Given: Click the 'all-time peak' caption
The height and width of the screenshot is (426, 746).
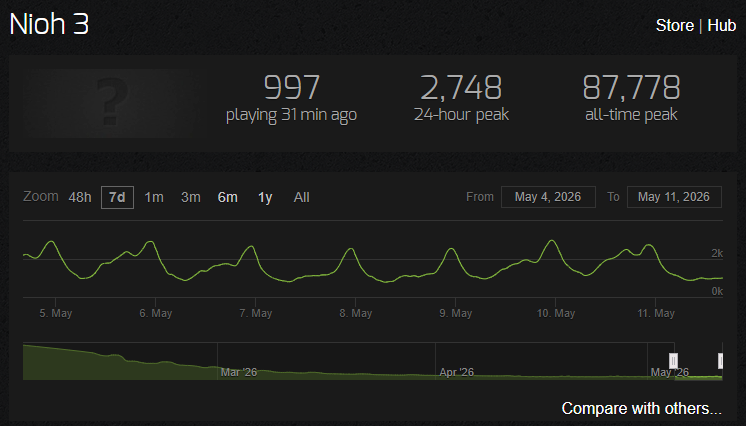Looking at the screenshot, I should pos(631,115).
